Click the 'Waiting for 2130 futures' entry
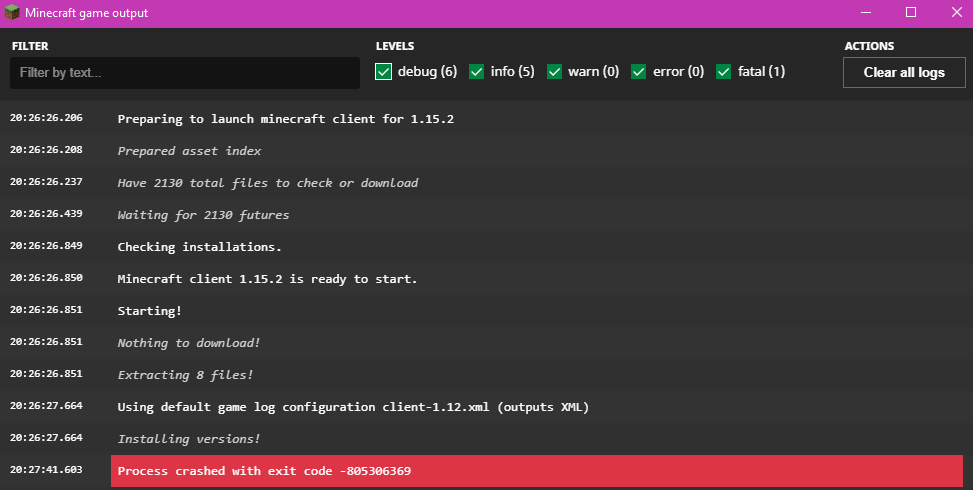This screenshot has height=490, width=973. coord(486,215)
